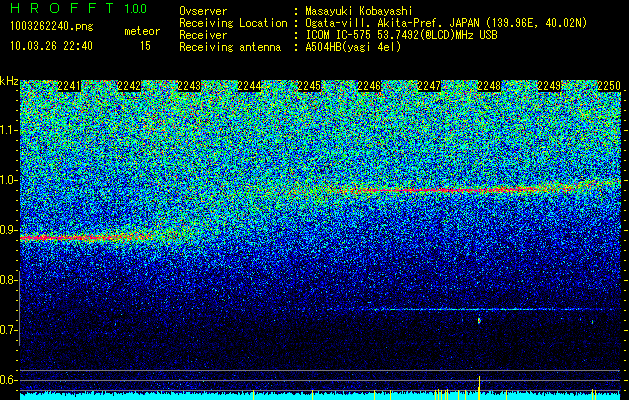Viewport: 629px width, 400px height.
Task: Click the 0.9 kHz axis label
Action: [8, 230]
